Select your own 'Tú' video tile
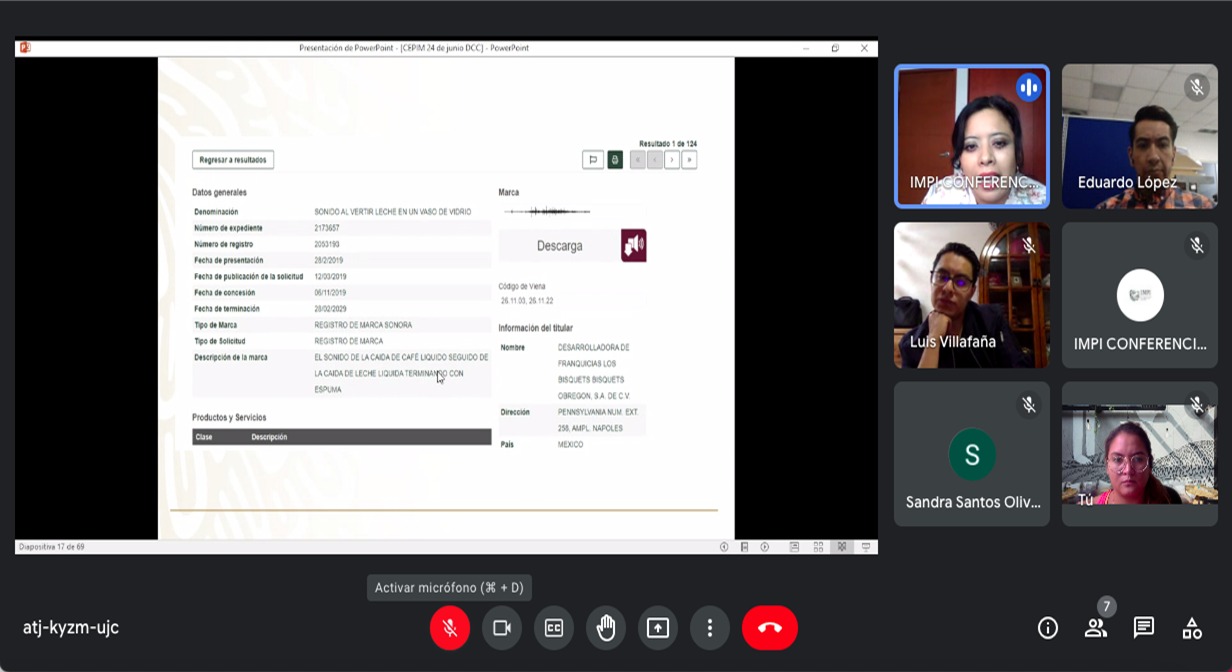1232x672 pixels. (x=1140, y=454)
